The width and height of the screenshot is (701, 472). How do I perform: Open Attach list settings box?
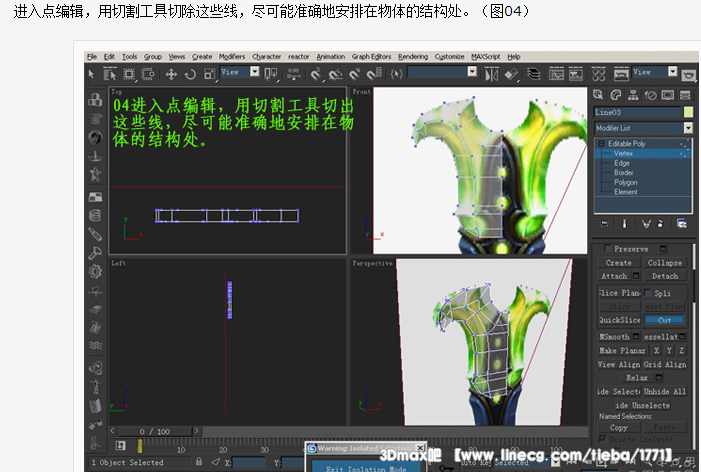[x=636, y=276]
